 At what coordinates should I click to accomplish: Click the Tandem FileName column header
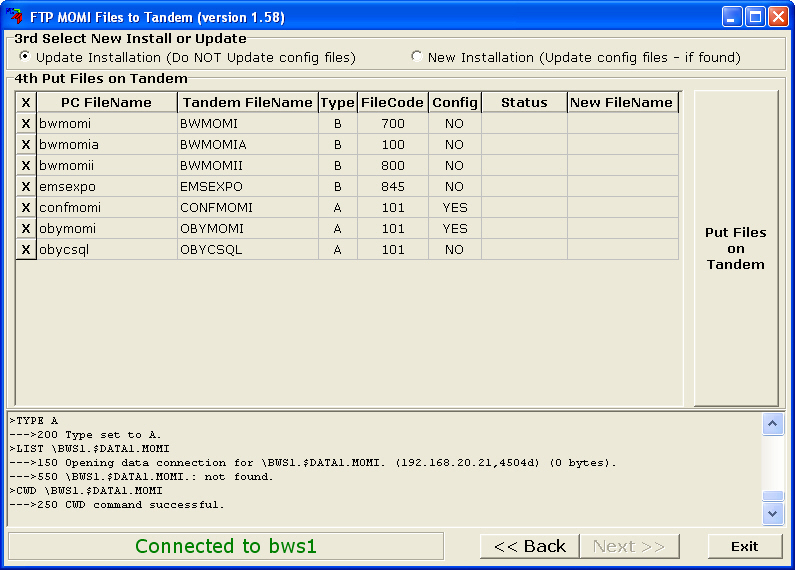click(247, 102)
